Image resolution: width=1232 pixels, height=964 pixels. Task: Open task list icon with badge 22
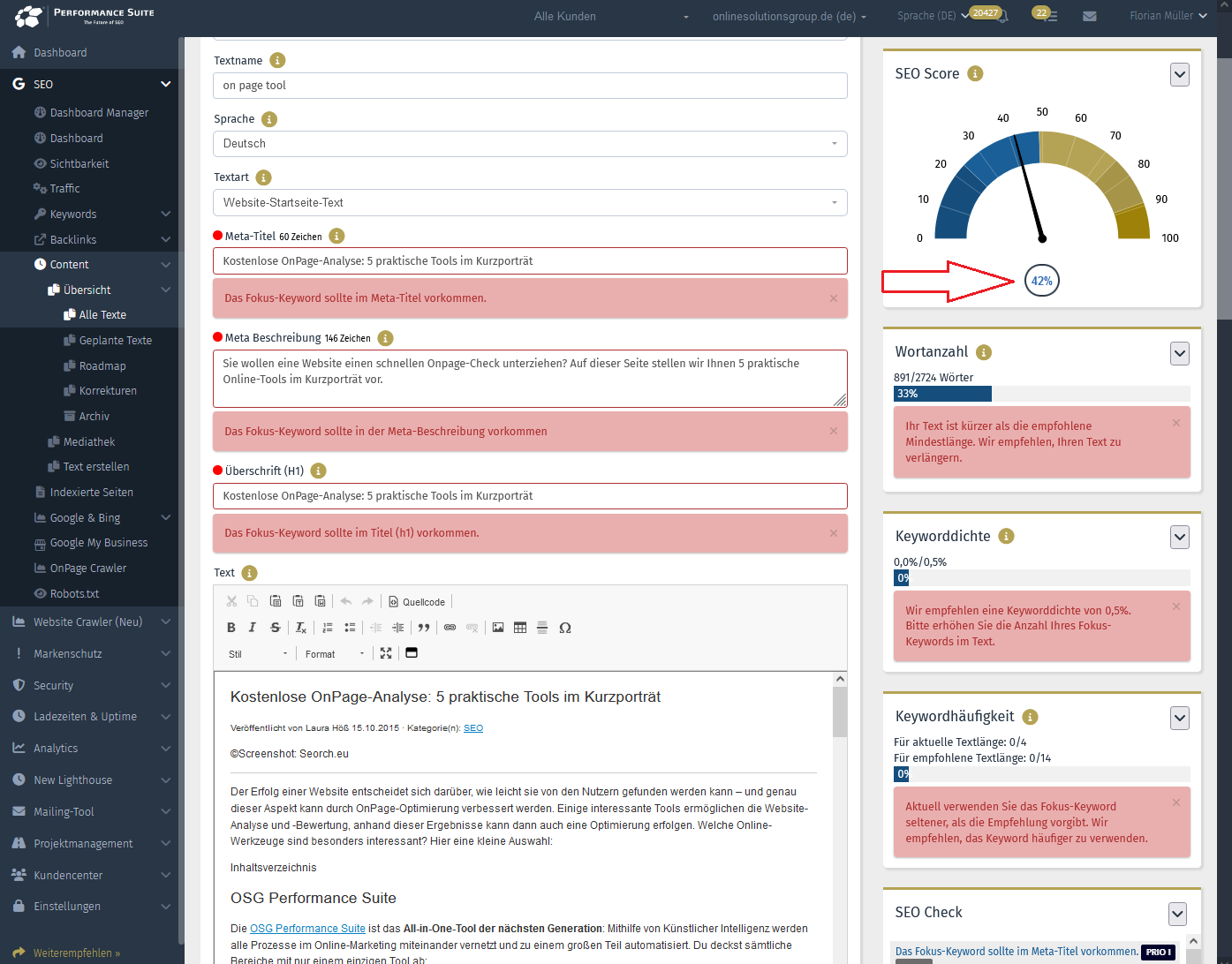point(1049,16)
